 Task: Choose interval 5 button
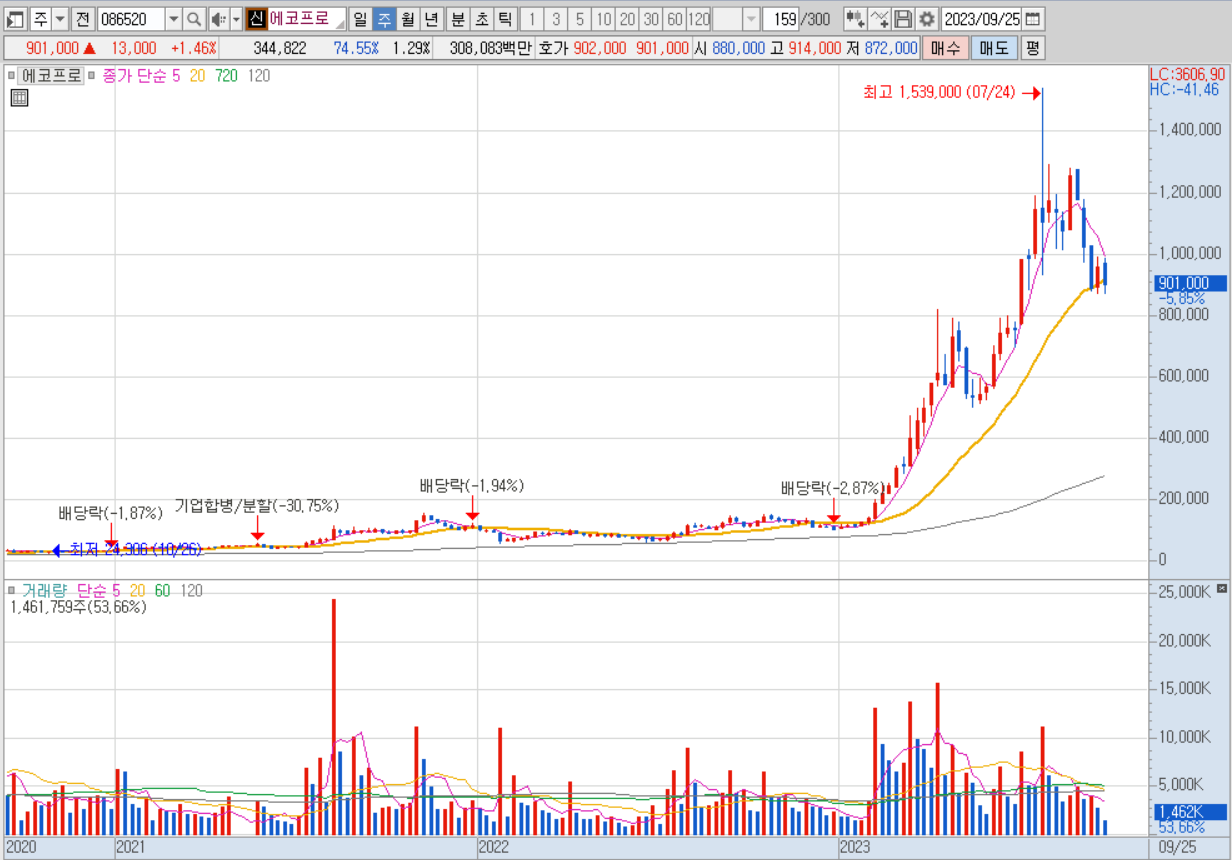[580, 19]
